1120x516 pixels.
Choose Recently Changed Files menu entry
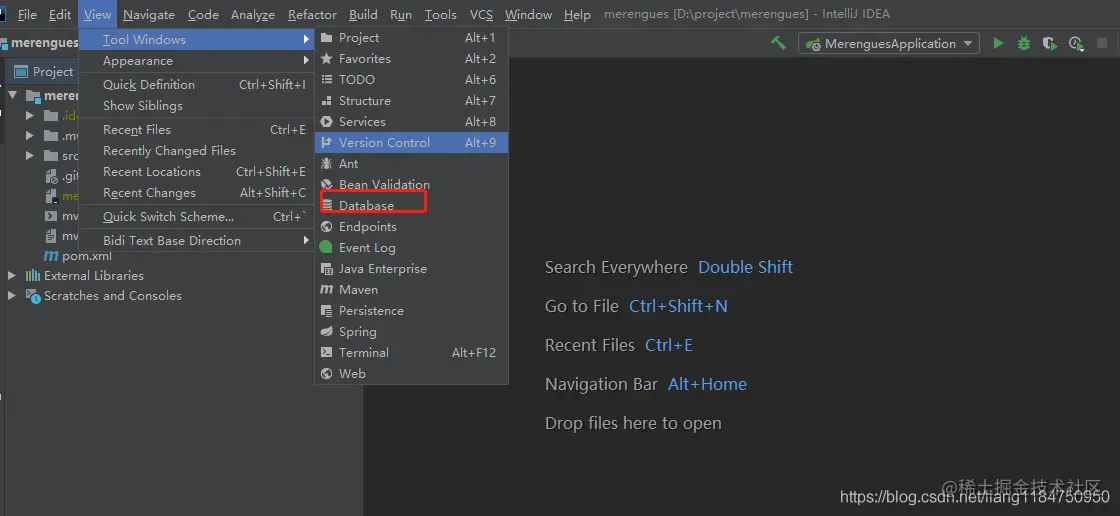[x=196, y=151]
